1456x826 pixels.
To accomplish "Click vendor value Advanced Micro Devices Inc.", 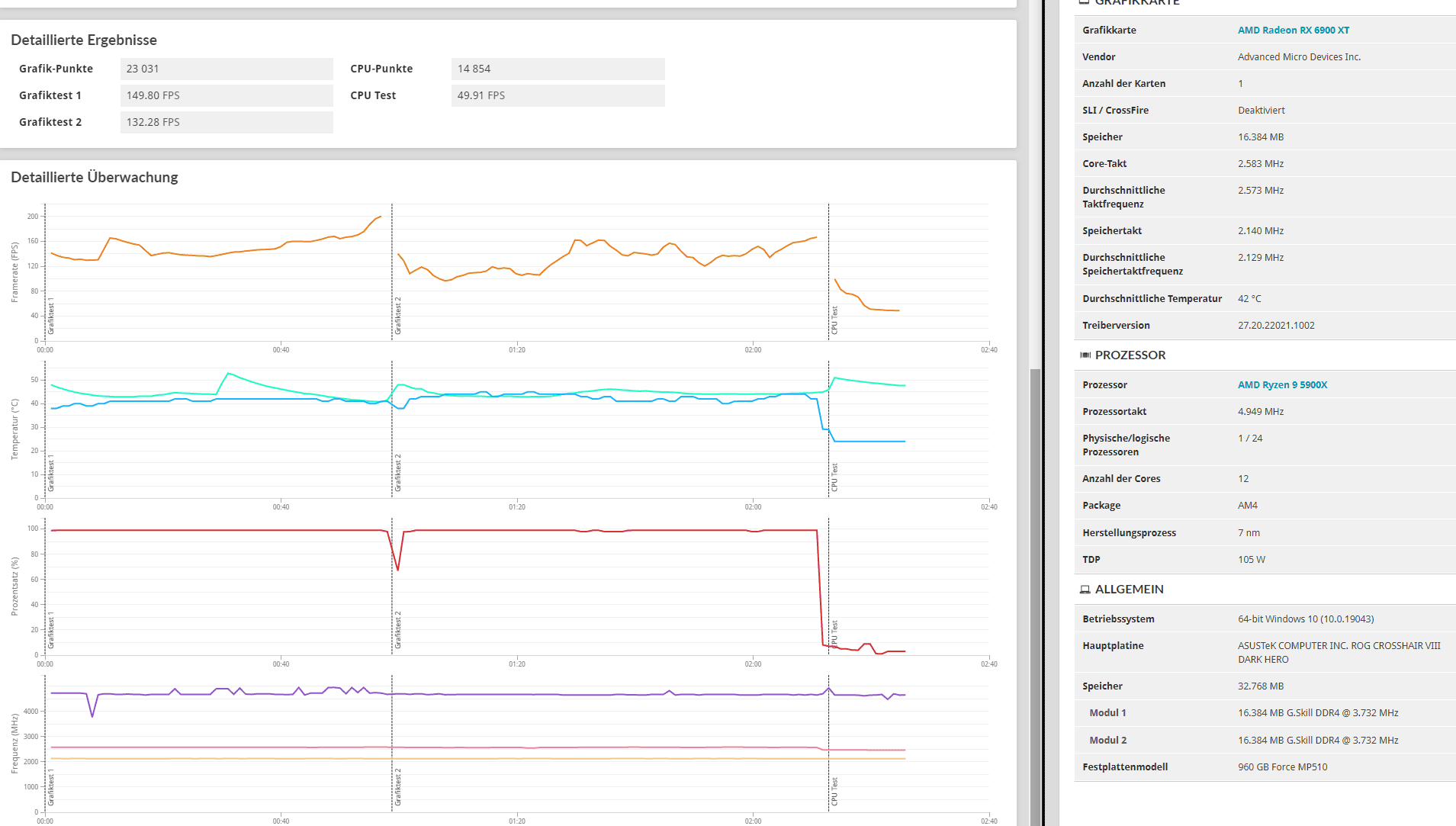I will click(x=1299, y=57).
